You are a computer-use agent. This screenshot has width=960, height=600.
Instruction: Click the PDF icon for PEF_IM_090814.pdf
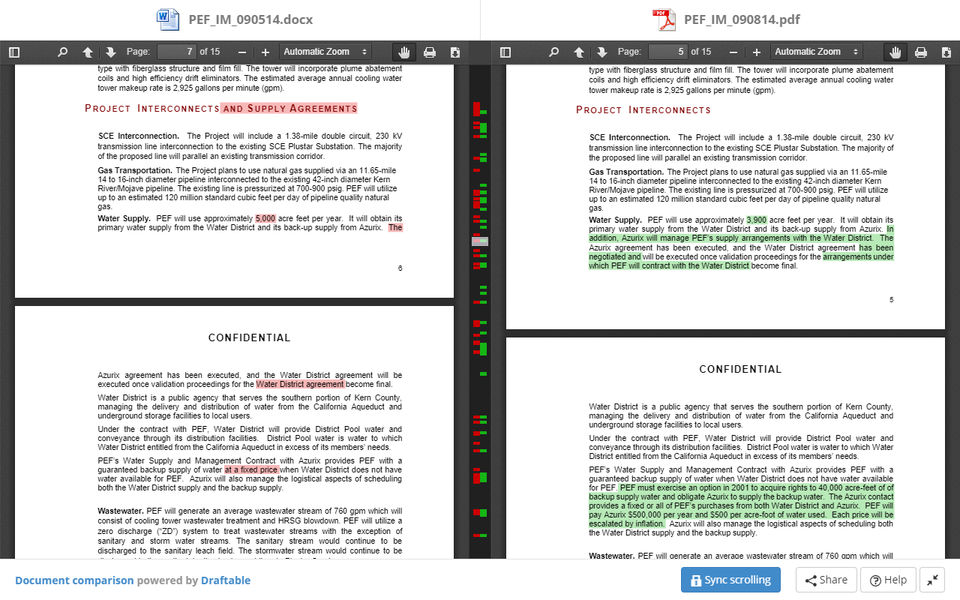(x=663, y=20)
